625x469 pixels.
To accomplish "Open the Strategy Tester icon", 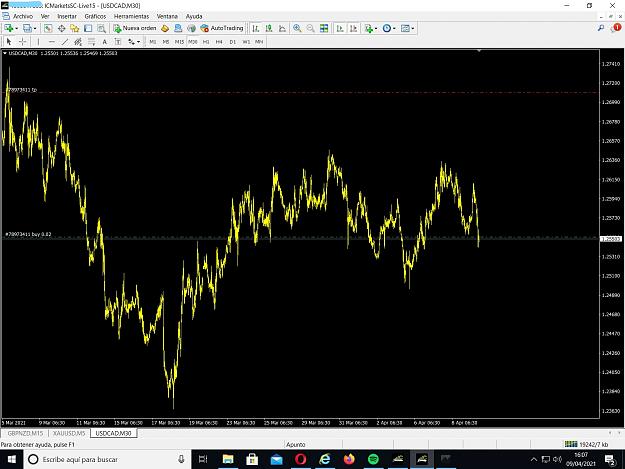I will click(102, 28).
